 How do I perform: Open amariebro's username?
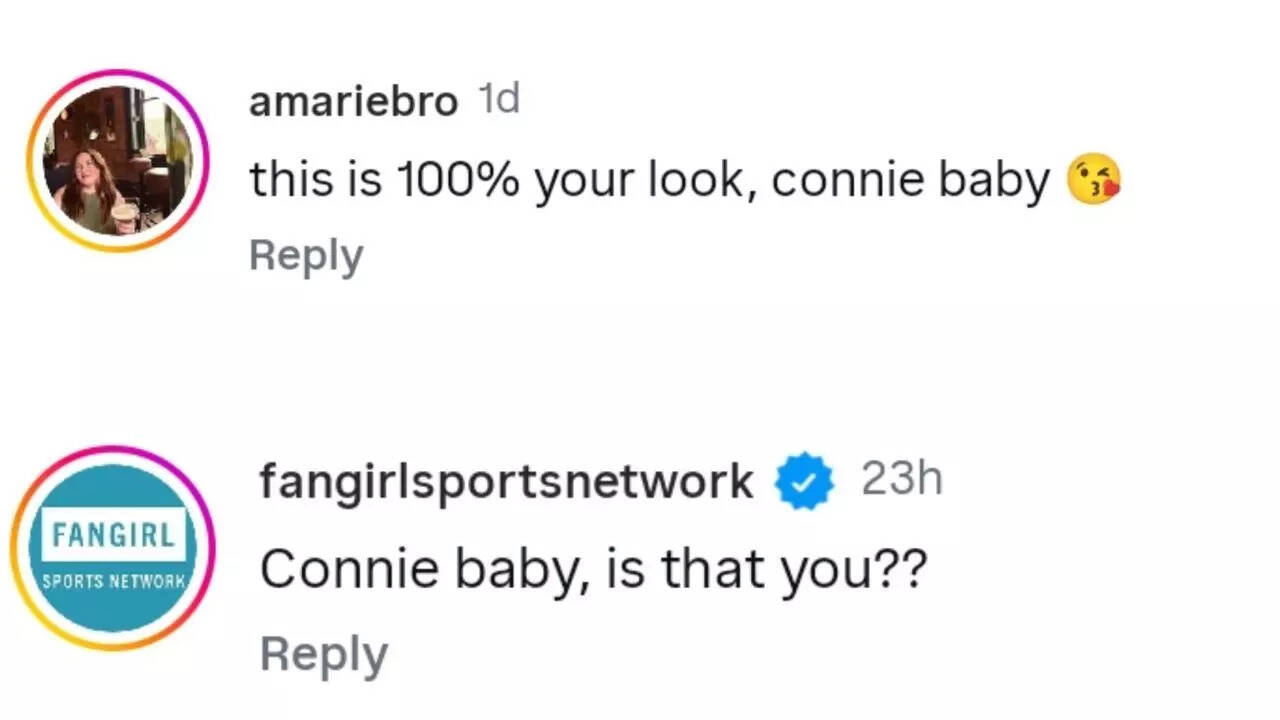352,100
